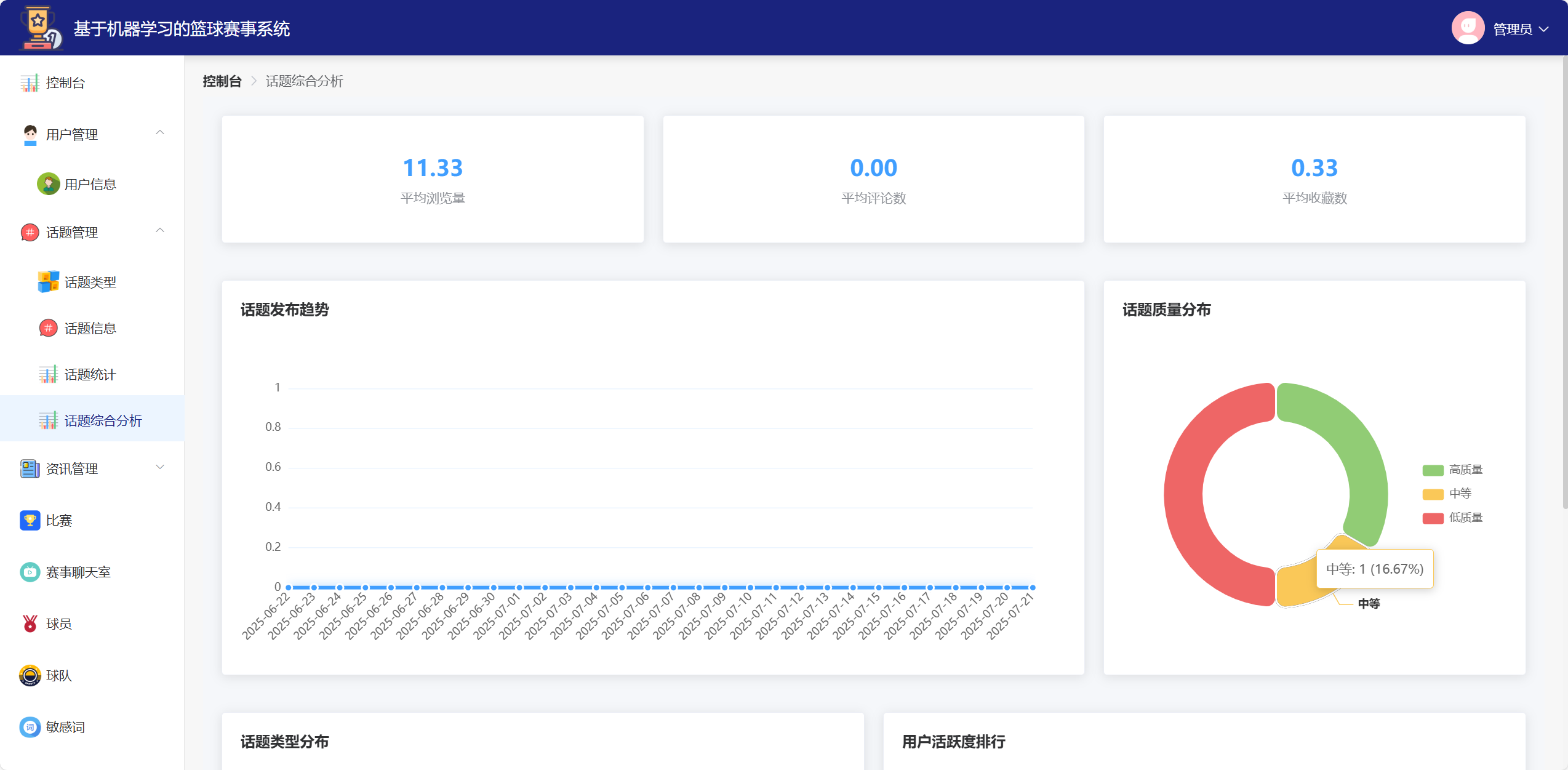This screenshot has height=770, width=1568.
Task: Click the 球队 team badge icon
Action: click(30, 675)
